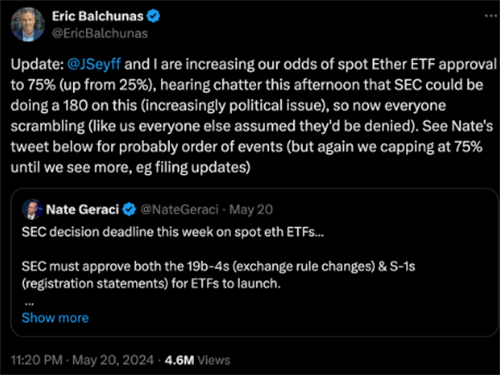Open the May 20, 2024 date link

[x=113, y=360]
